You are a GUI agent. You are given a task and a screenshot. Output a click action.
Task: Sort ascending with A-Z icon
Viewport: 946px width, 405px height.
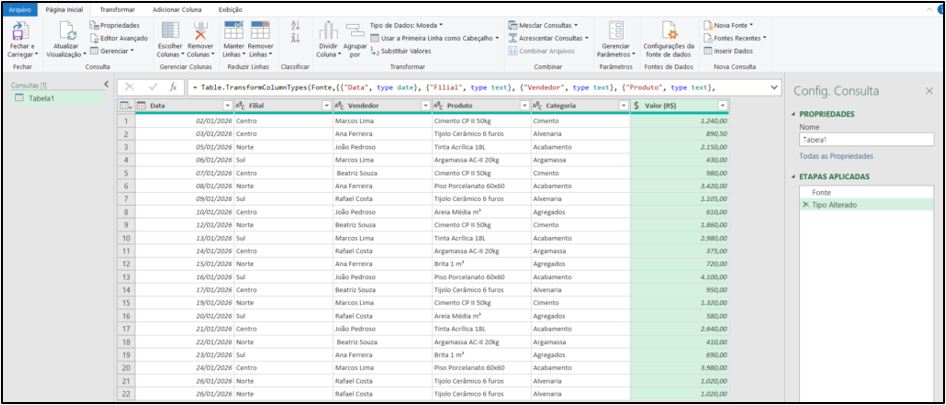click(296, 25)
